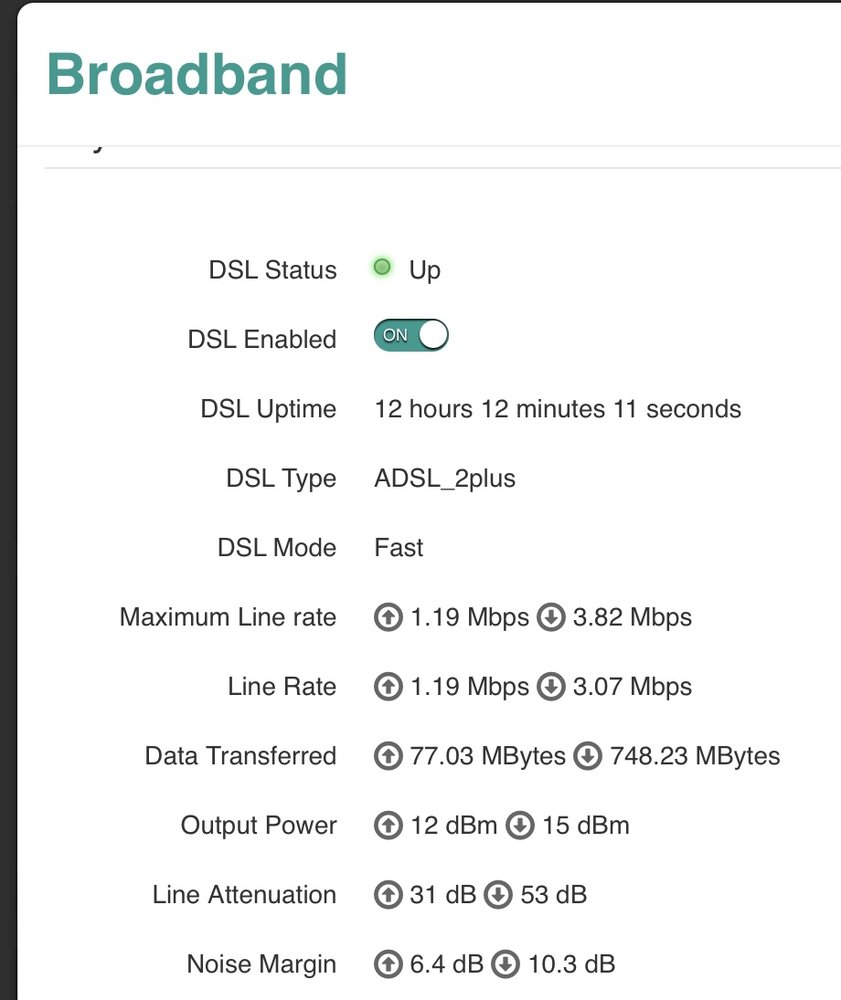Viewport: 841px width, 1000px height.
Task: Click the Maximum Line rate upload arrow icon
Action: (387, 618)
